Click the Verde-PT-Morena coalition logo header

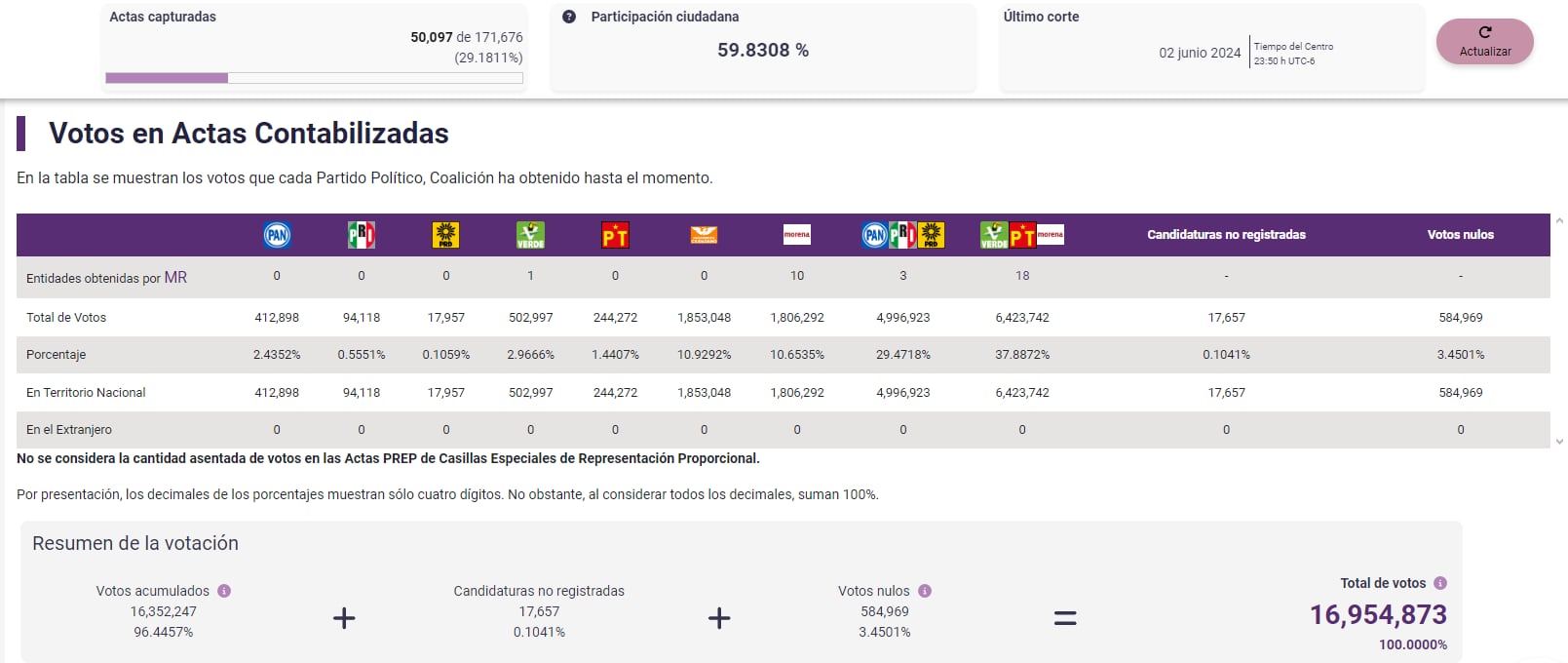[1021, 235]
